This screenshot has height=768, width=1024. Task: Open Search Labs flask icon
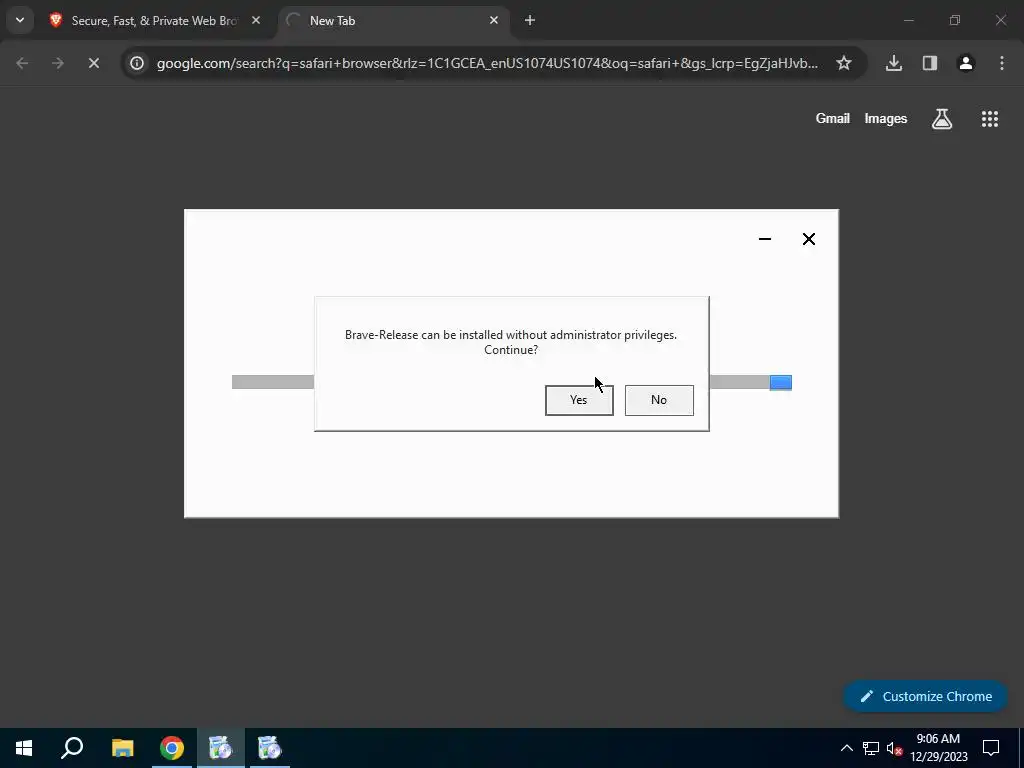[942, 119]
